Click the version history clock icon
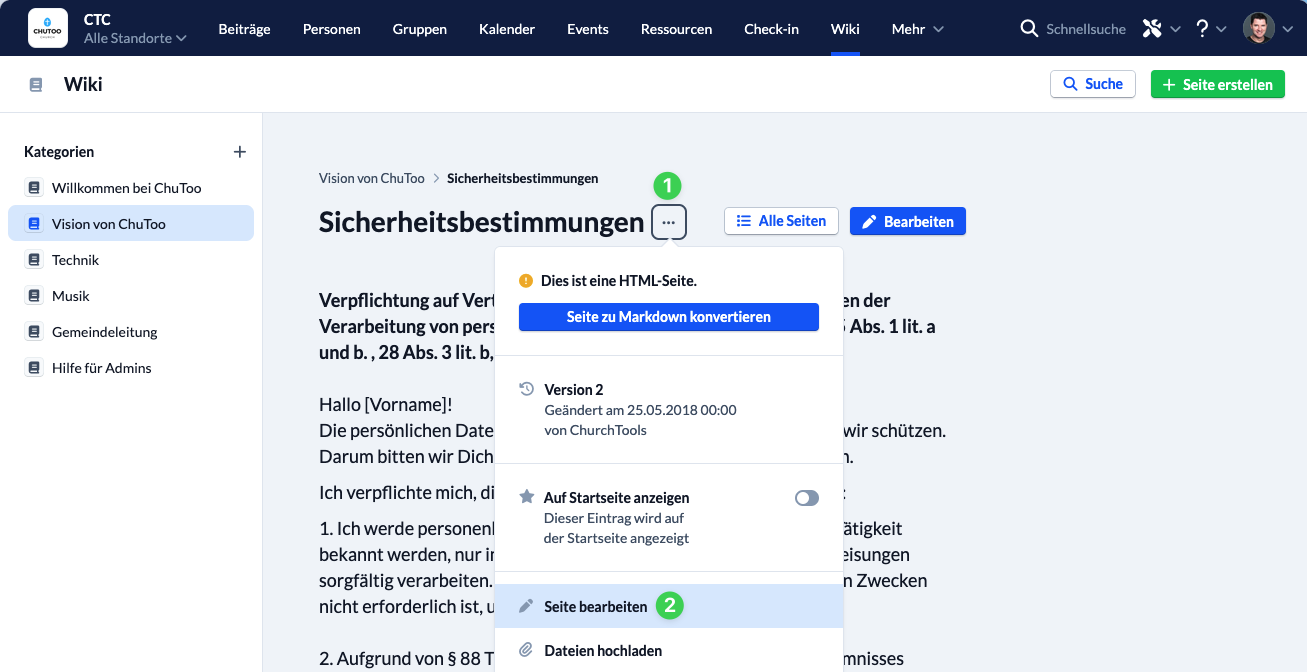 pos(527,389)
